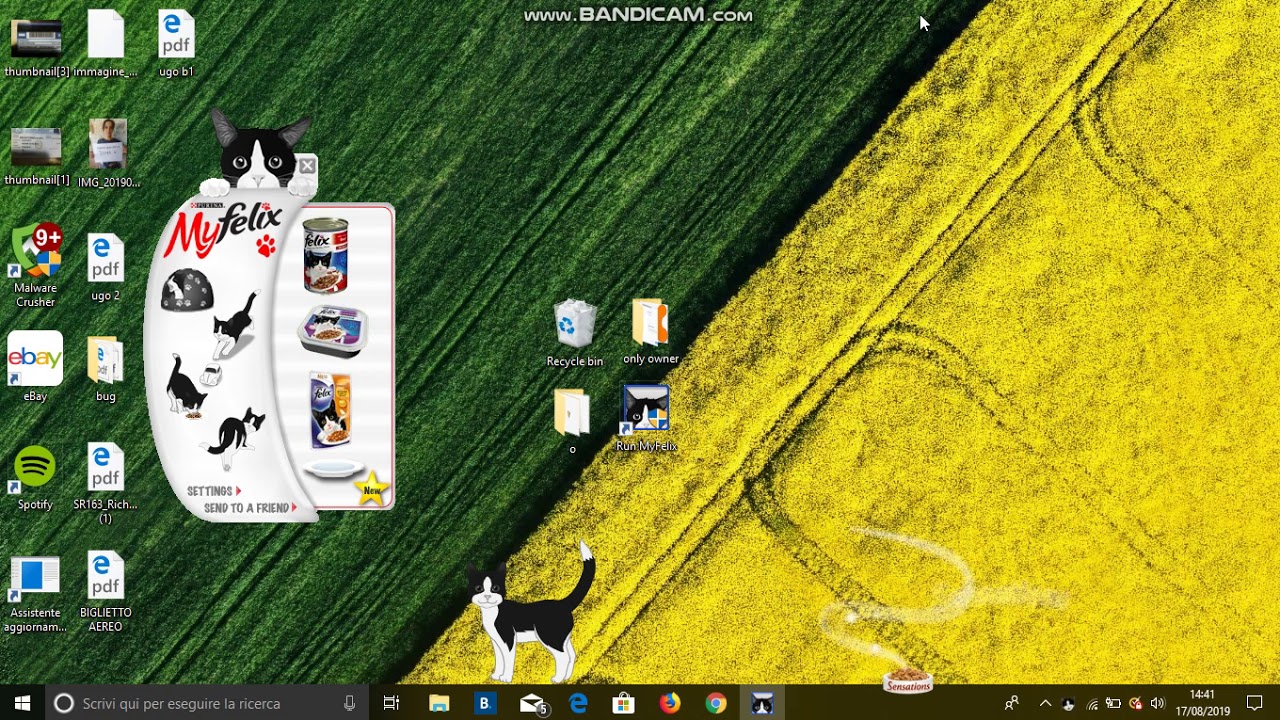1280x720 pixels.
Task: Select the ugo 2 PDF file
Action: pos(105,268)
